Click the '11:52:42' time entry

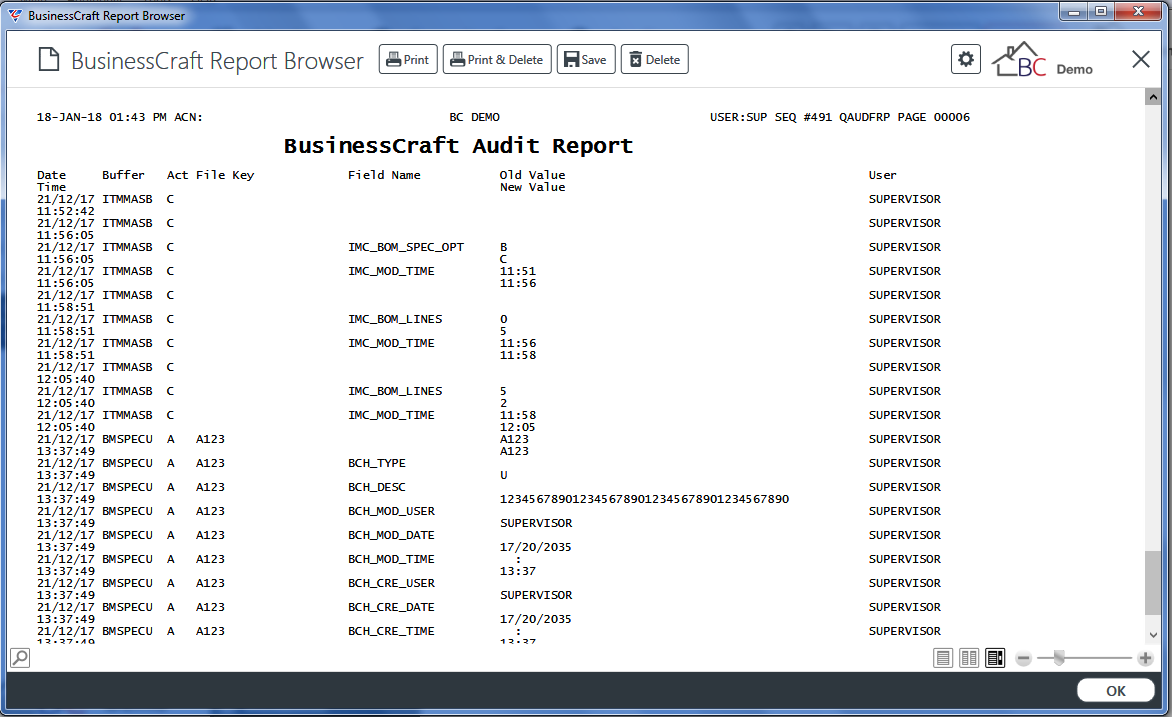click(66, 212)
